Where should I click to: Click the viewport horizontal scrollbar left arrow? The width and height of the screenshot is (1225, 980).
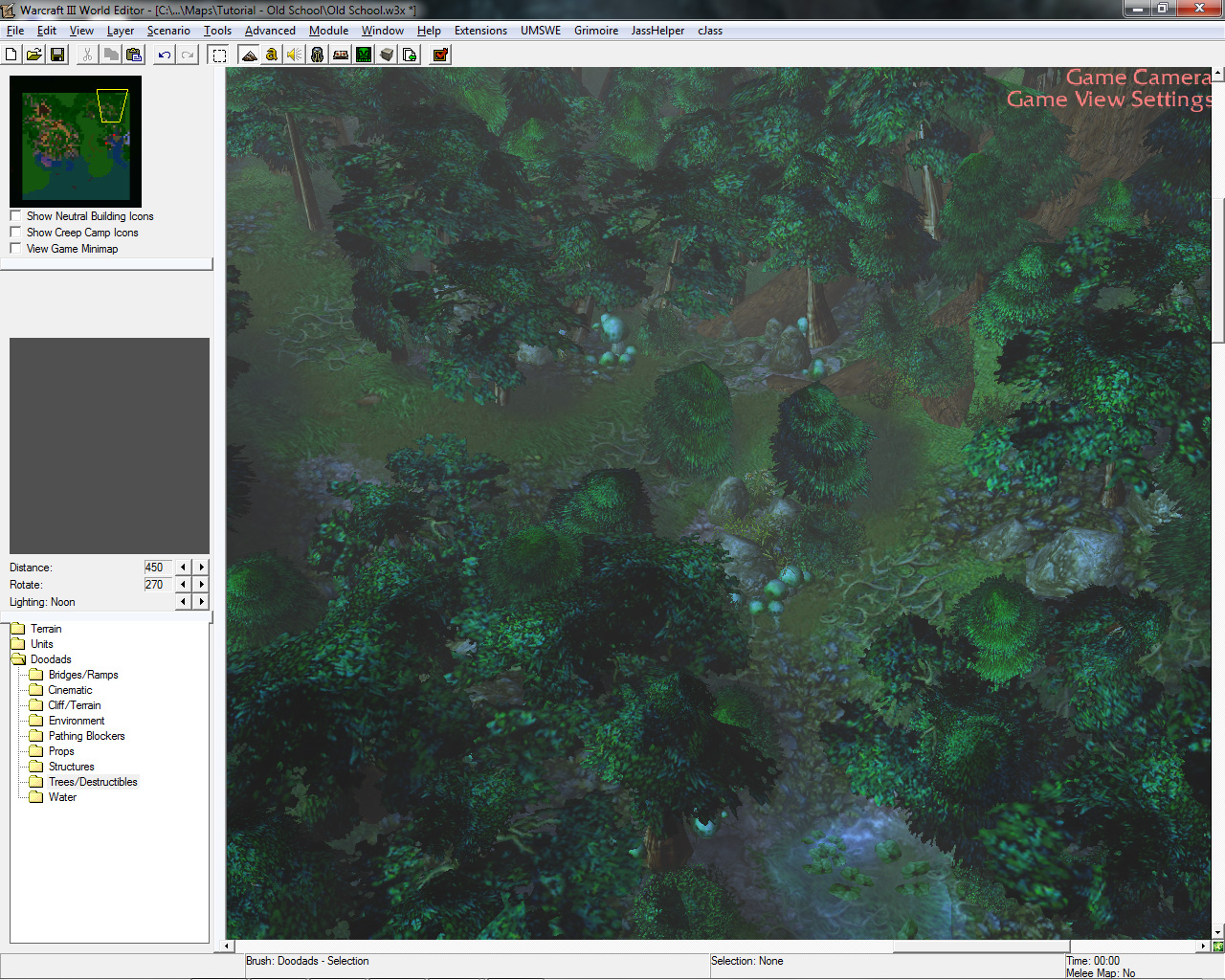228,947
